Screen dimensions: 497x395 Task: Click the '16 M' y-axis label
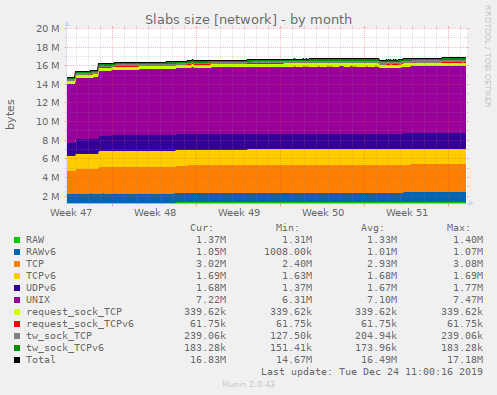point(48,66)
